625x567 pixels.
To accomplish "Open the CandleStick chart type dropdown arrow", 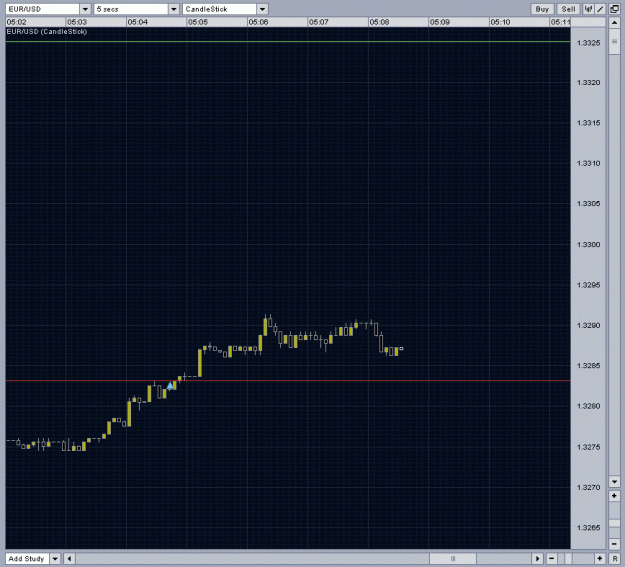I will [x=262, y=9].
